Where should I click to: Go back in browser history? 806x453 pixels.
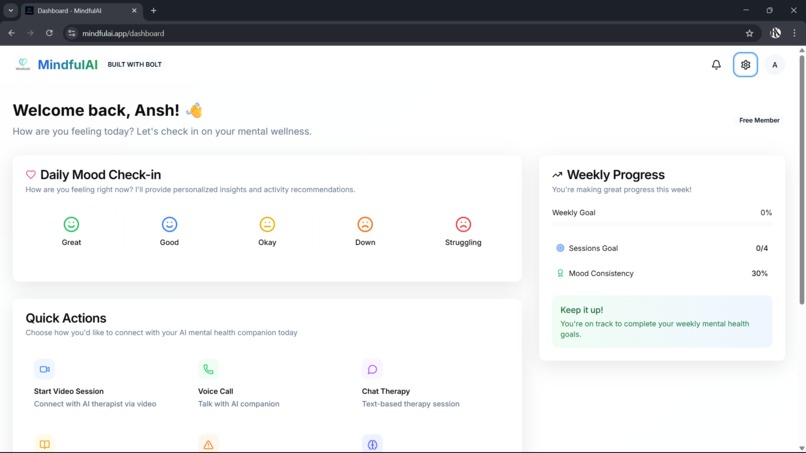(x=12, y=33)
